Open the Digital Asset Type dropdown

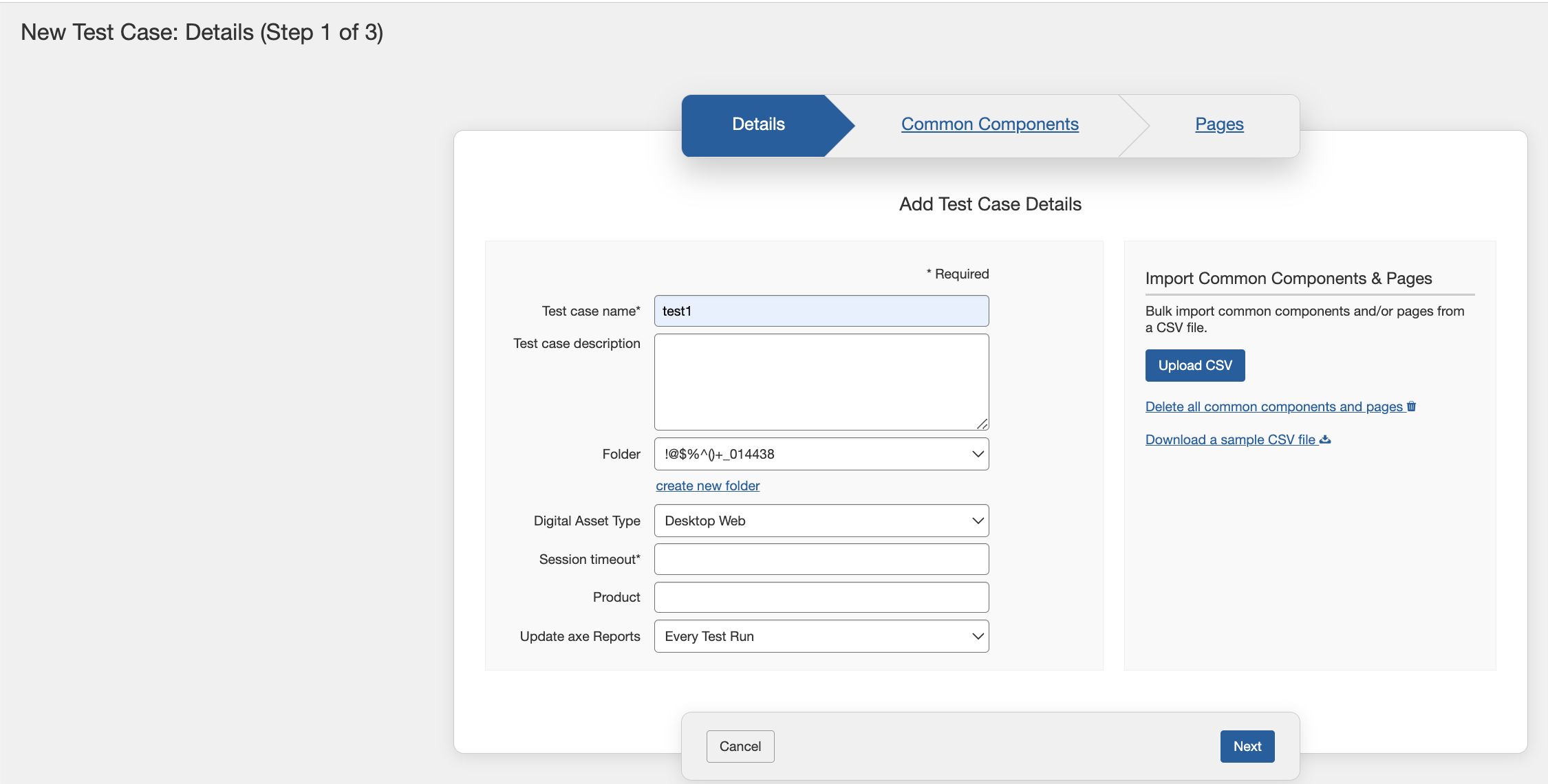[x=821, y=521]
